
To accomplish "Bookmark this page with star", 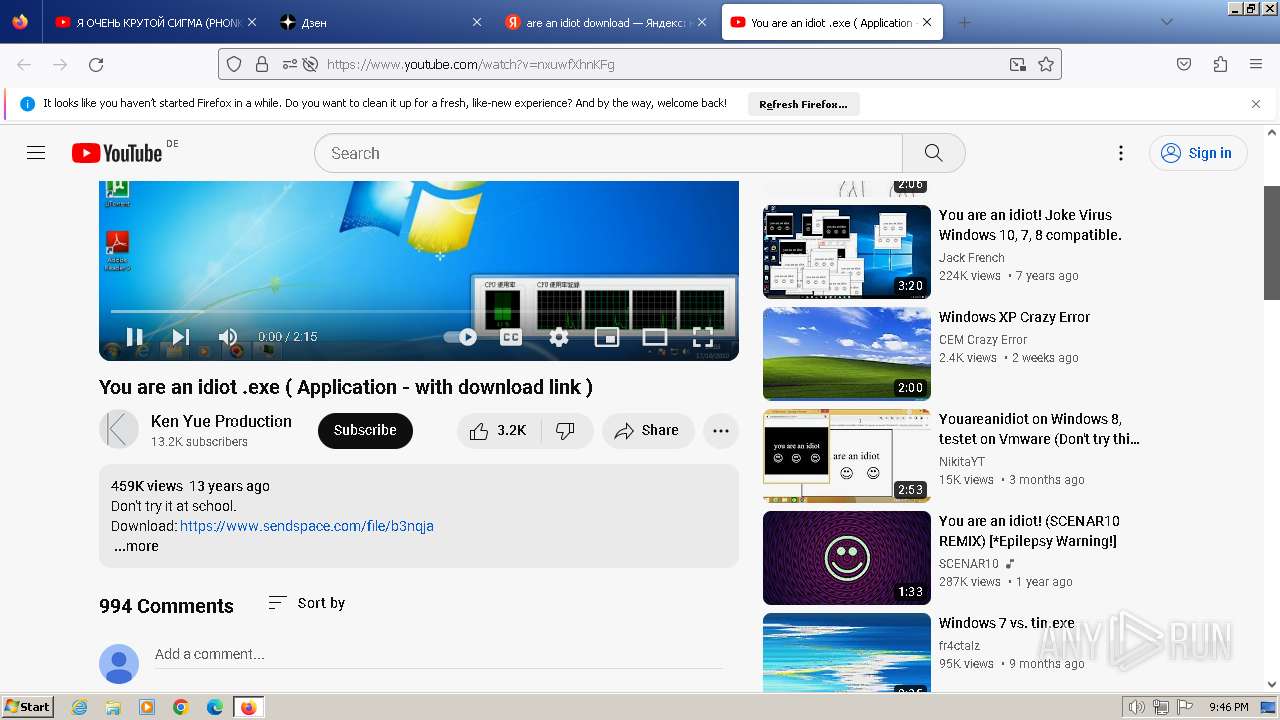I will click(x=1046, y=64).
